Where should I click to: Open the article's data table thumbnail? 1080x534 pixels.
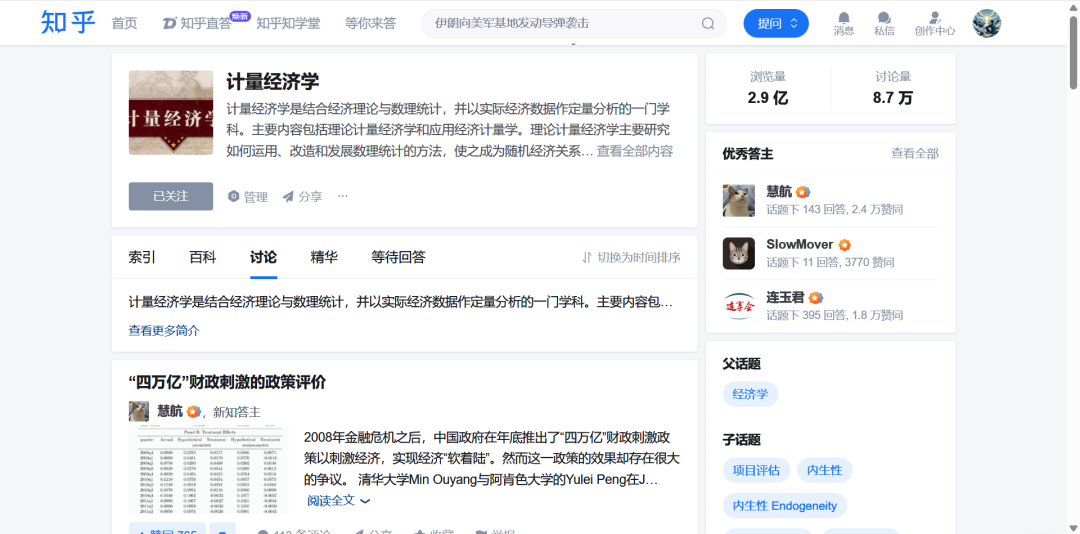coord(209,471)
